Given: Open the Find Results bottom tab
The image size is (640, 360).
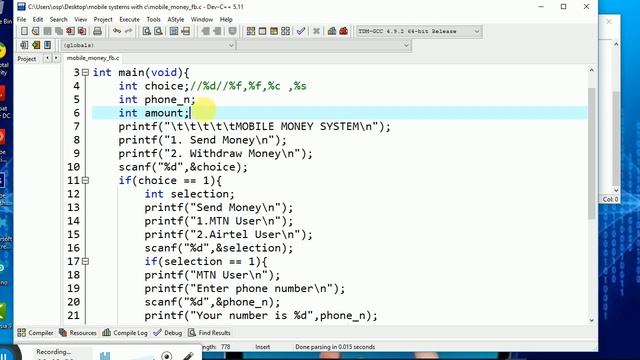Looking at the screenshot, I should 209,333.
